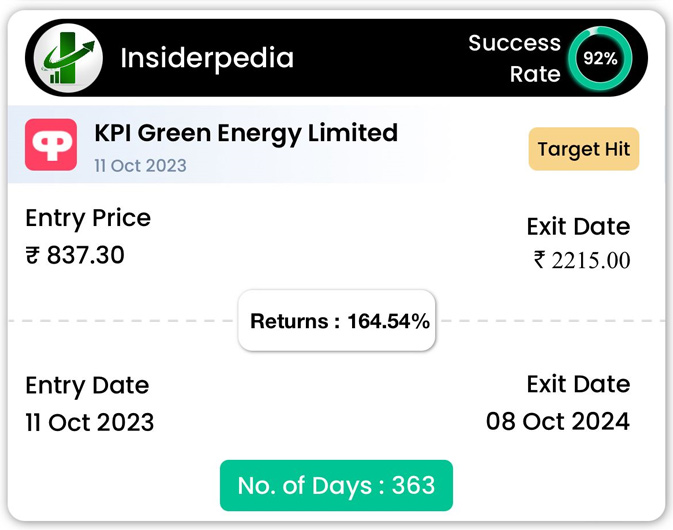This screenshot has height=530, width=673.
Task: Click the 92% success rate ring
Action: (600, 58)
